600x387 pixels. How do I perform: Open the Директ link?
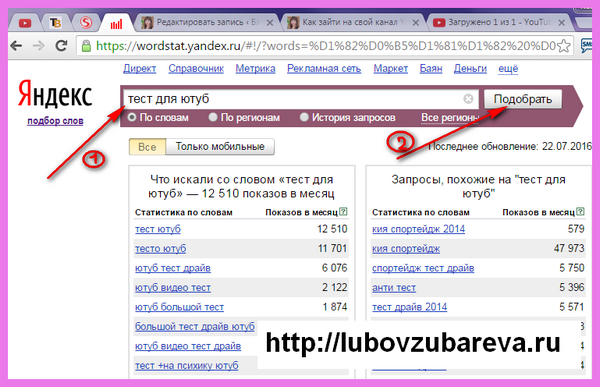point(139,69)
